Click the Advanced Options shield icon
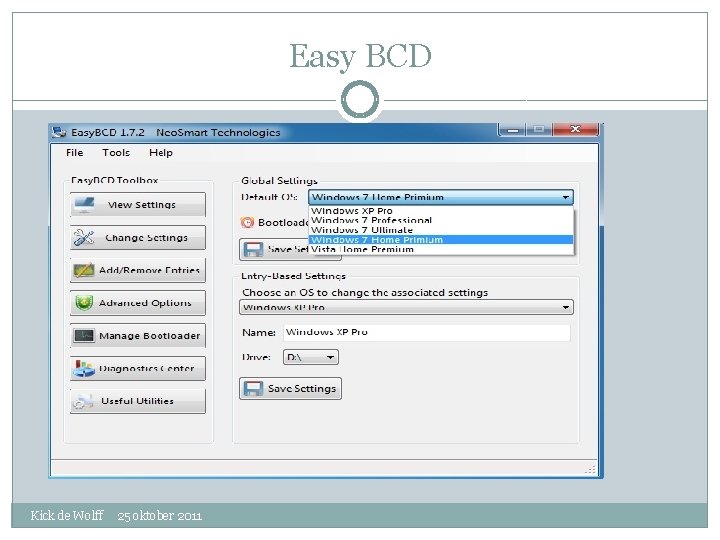The image size is (720, 540). tap(84, 303)
